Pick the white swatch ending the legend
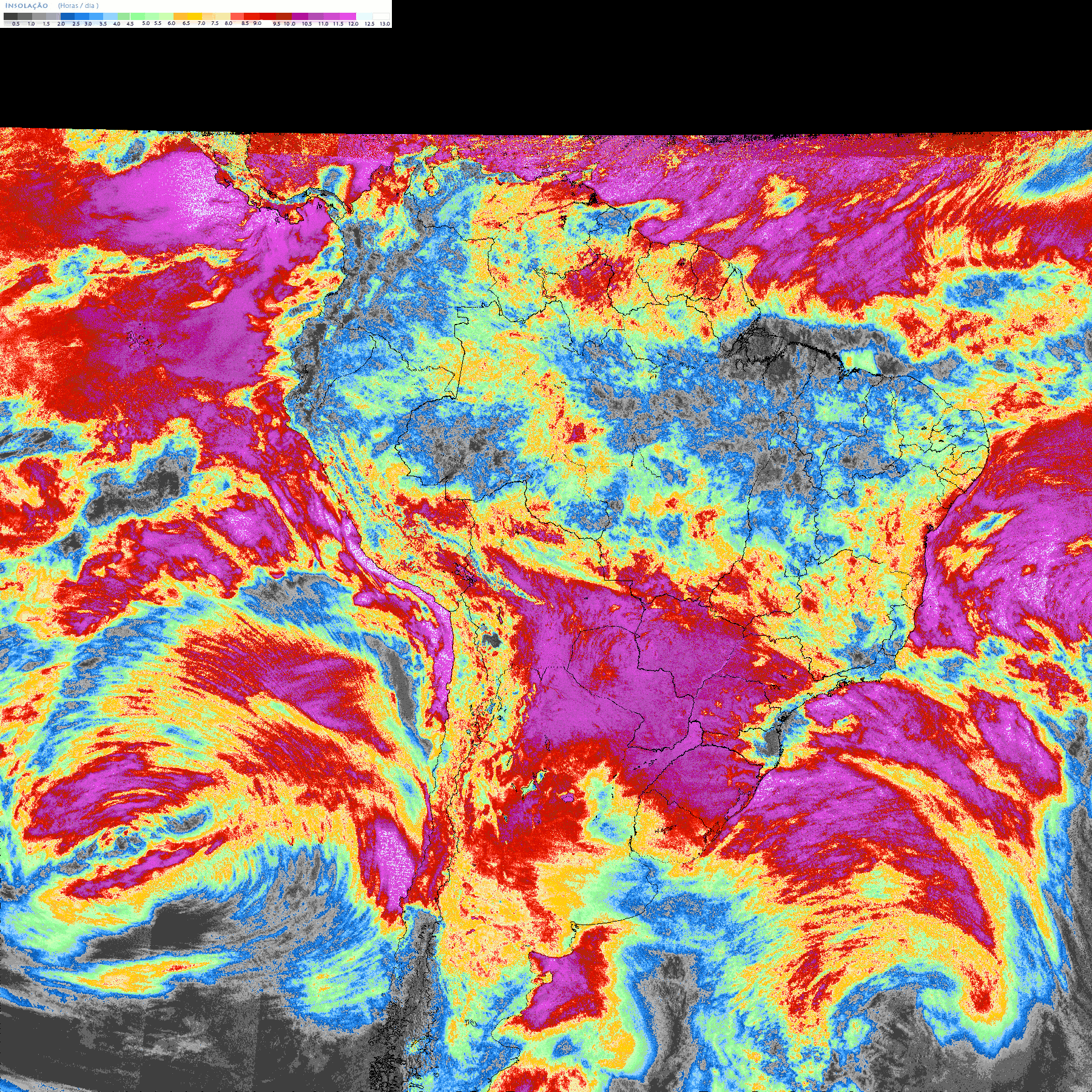The image size is (1092, 1092). (381, 16)
